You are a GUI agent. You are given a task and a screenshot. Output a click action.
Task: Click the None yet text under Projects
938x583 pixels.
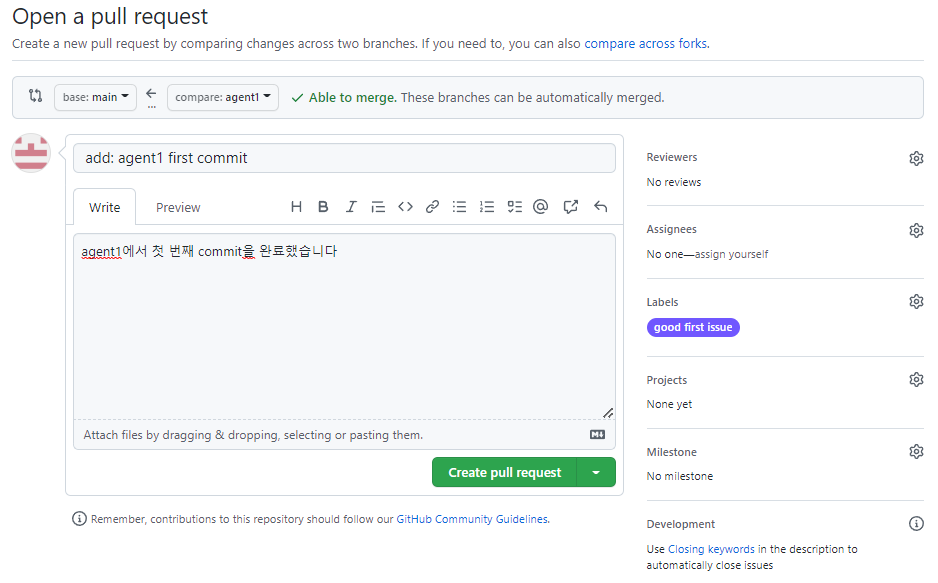669,404
